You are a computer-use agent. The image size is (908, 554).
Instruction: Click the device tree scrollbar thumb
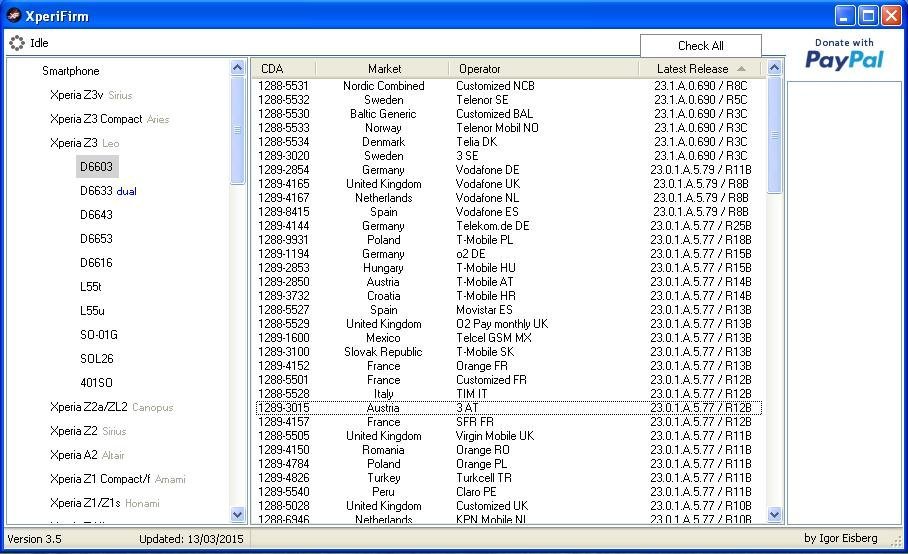(237, 130)
